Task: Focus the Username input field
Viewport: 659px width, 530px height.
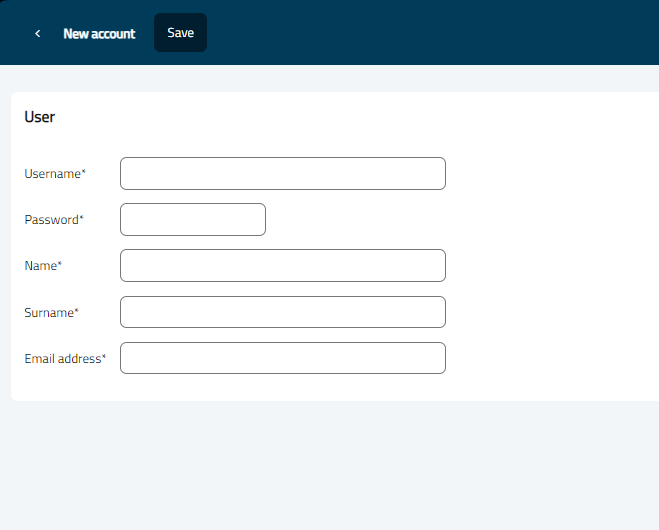Action: pos(282,173)
